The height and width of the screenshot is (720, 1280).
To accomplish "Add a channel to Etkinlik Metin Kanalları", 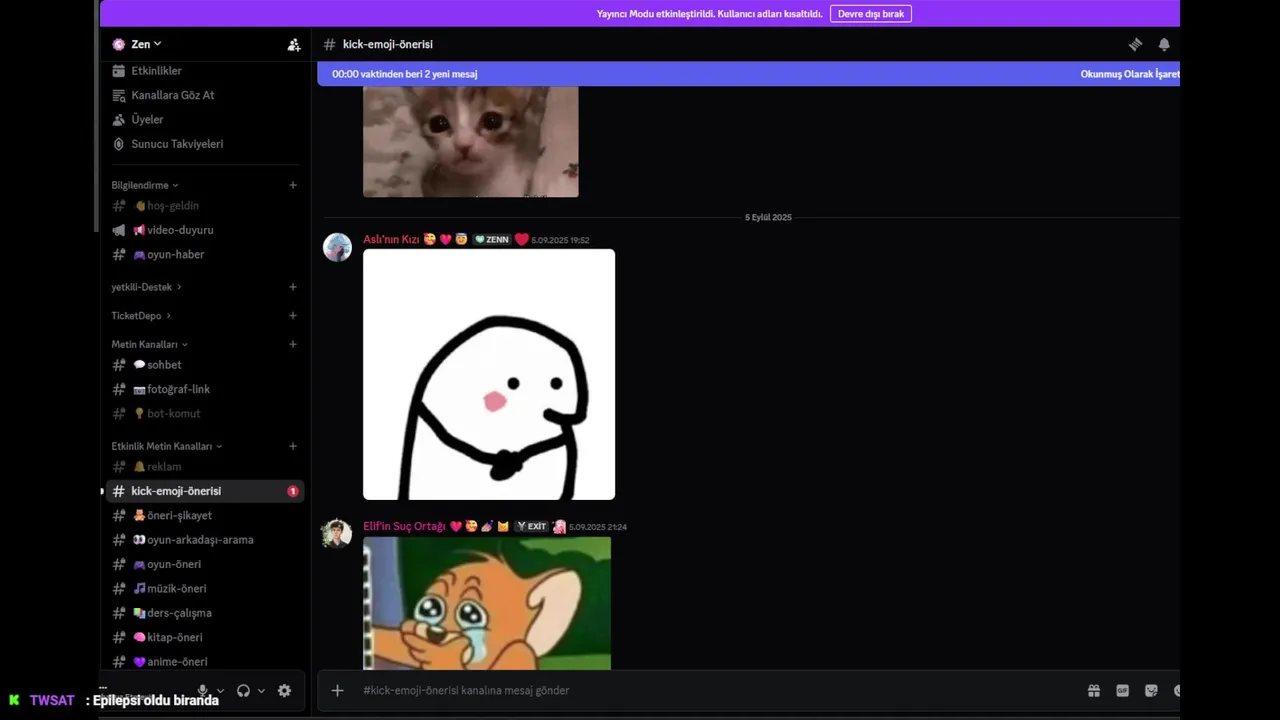I will 293,446.
